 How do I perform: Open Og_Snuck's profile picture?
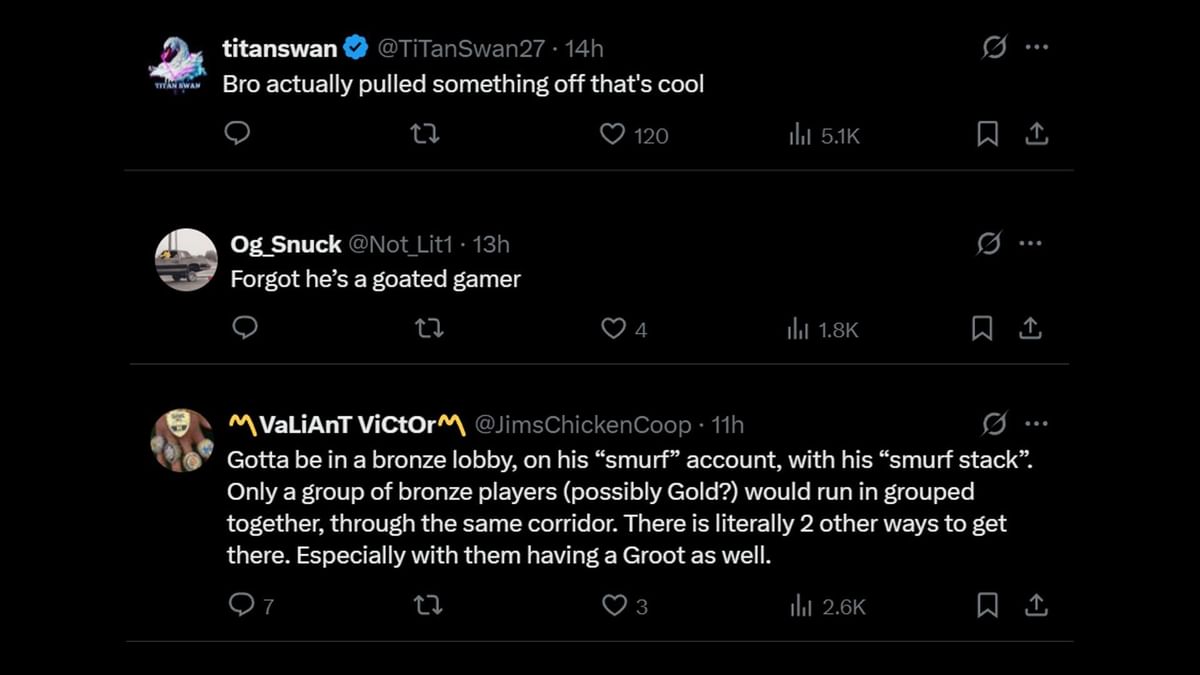tap(186, 260)
